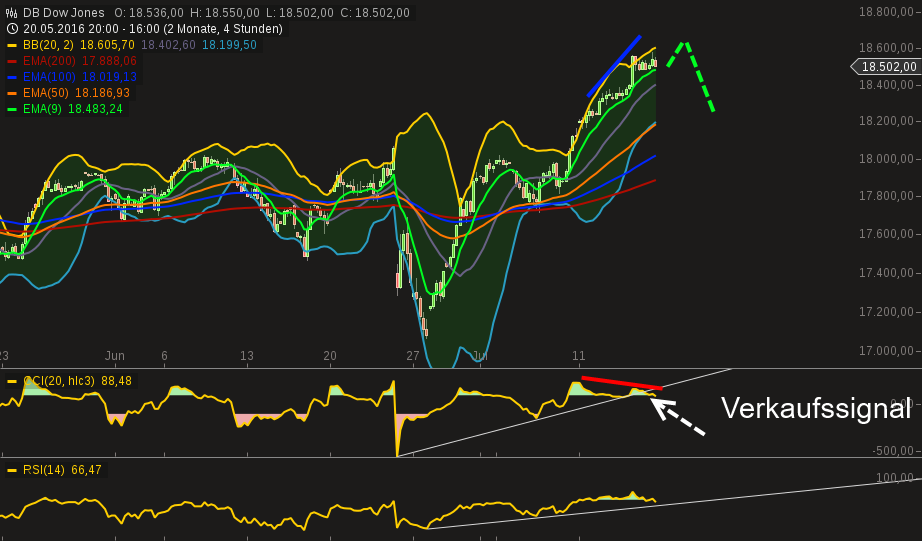Click the 17.000,00 price axis label

point(886,351)
